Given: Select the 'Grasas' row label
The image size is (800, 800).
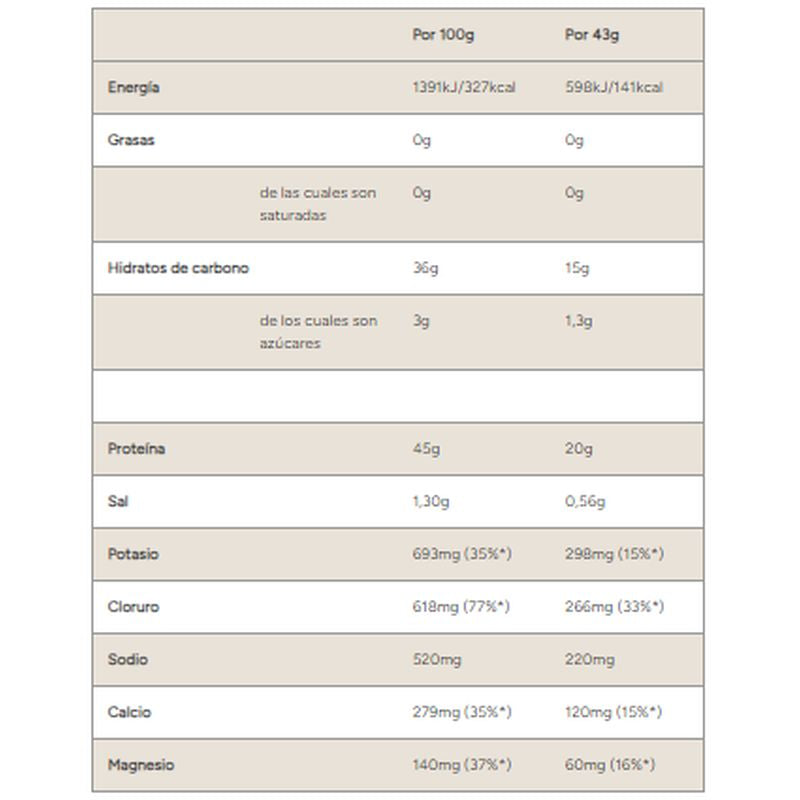Looking at the screenshot, I should pos(131,140).
